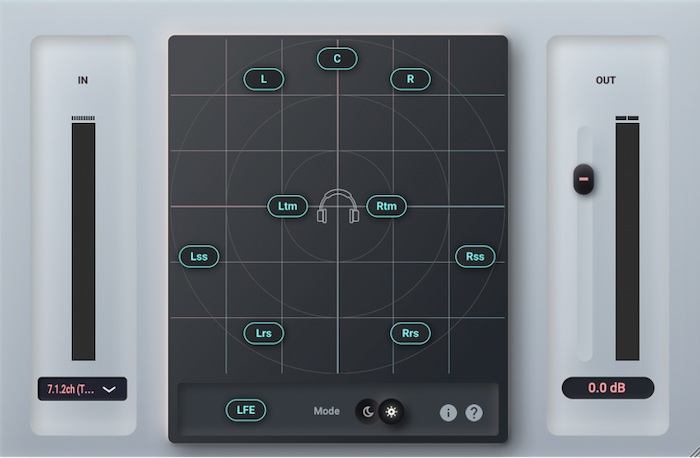
Task: Click the Rrs right rear surround speaker
Action: click(410, 333)
